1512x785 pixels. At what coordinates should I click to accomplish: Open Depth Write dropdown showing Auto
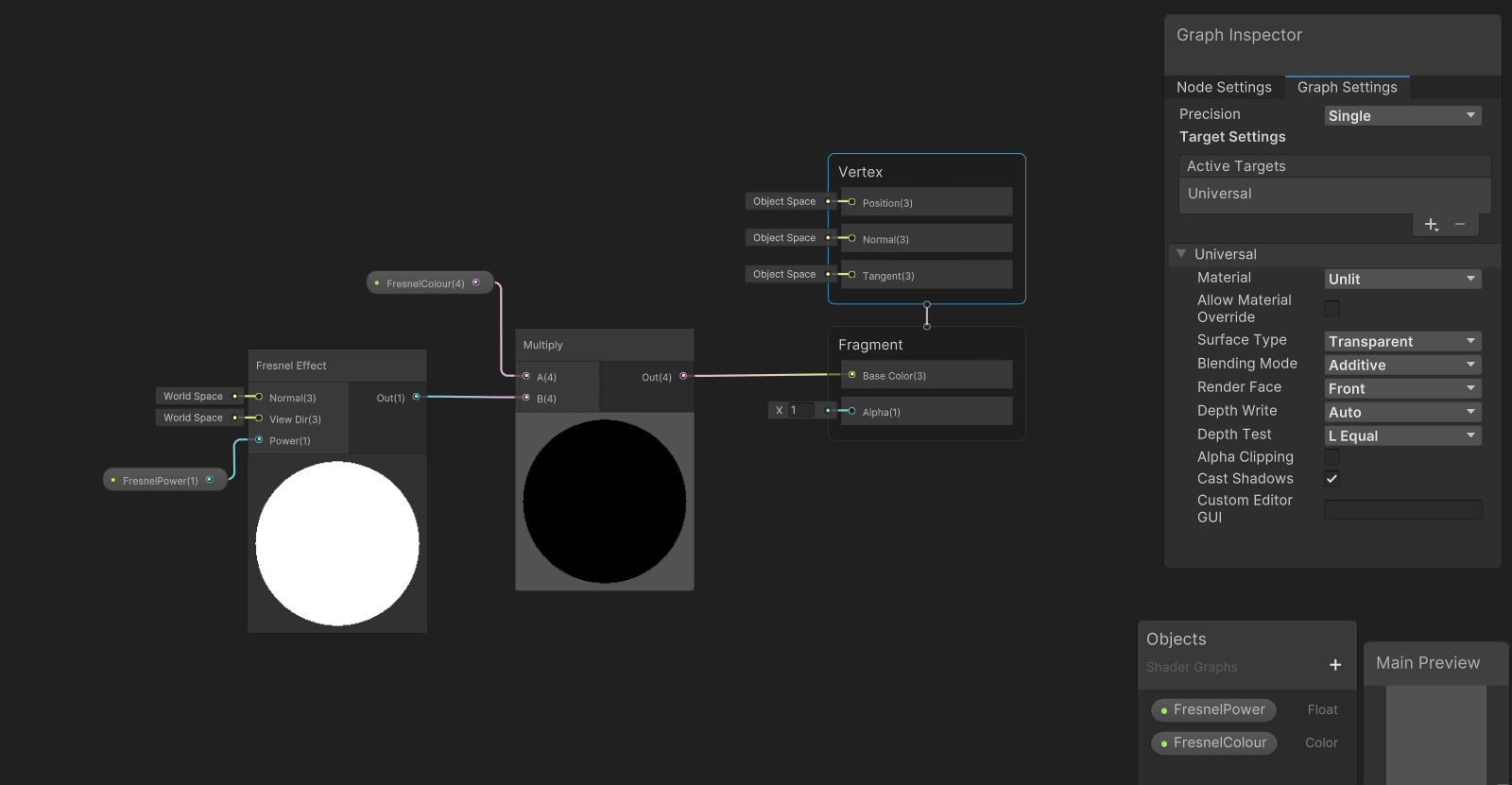click(1402, 412)
